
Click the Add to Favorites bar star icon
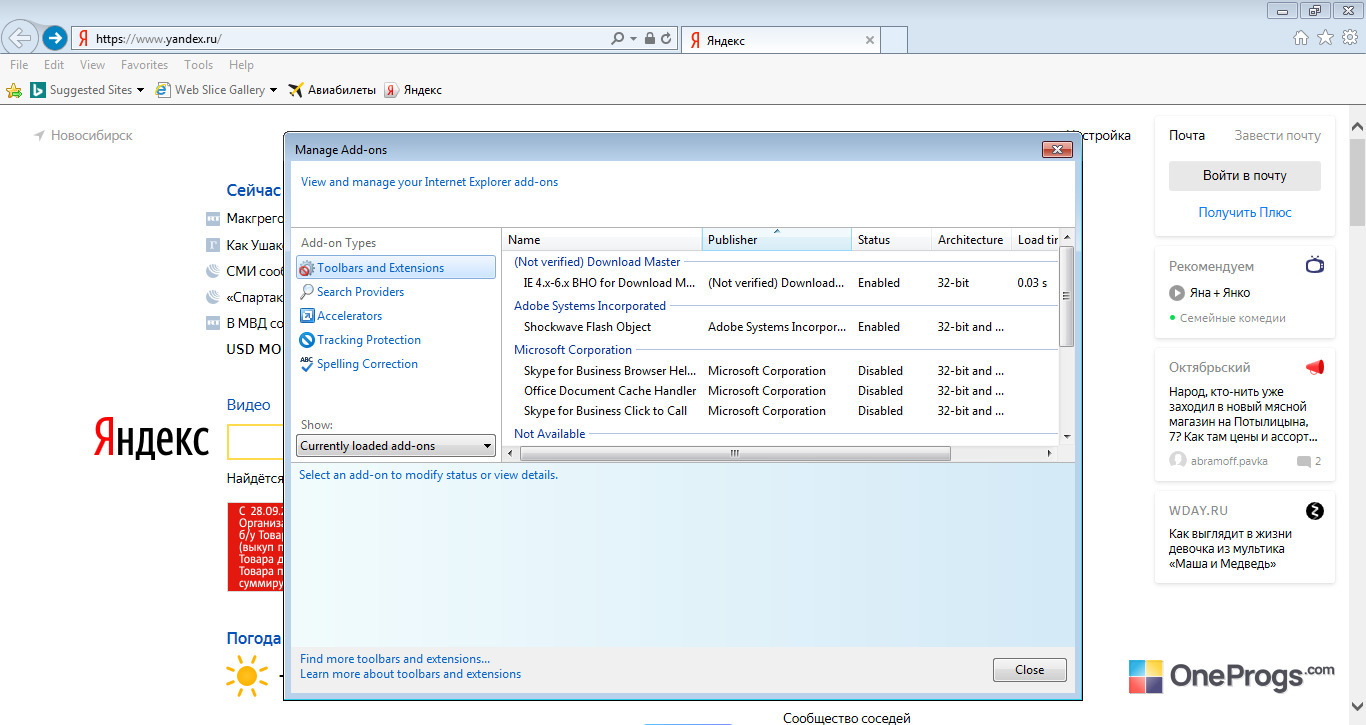(x=14, y=90)
